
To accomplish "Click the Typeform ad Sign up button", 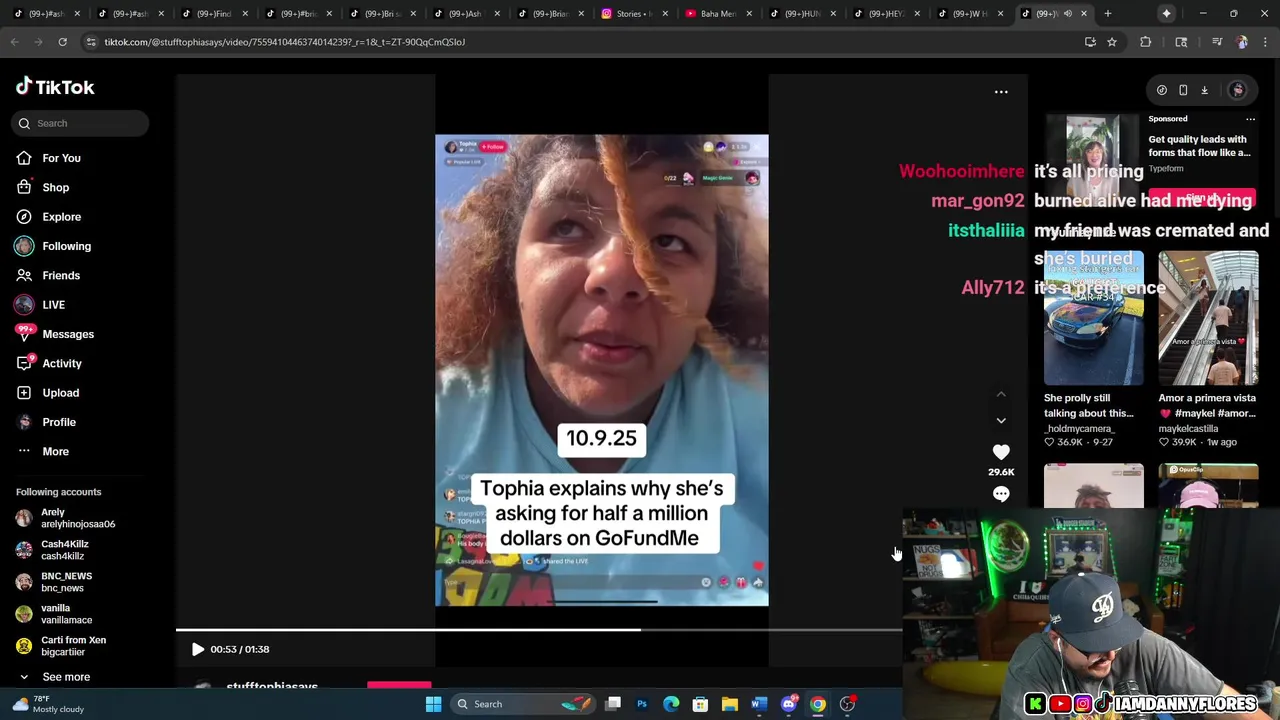I will 1202,198.
